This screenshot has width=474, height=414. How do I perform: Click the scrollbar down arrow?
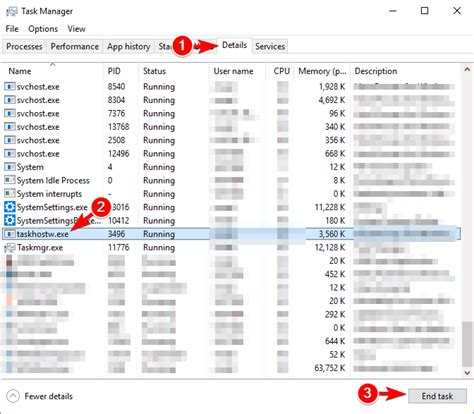tap(467, 372)
